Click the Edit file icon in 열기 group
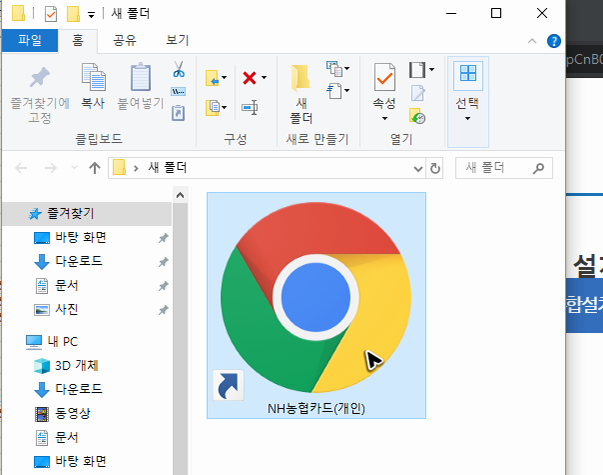The height and width of the screenshot is (475, 603). tap(418, 93)
